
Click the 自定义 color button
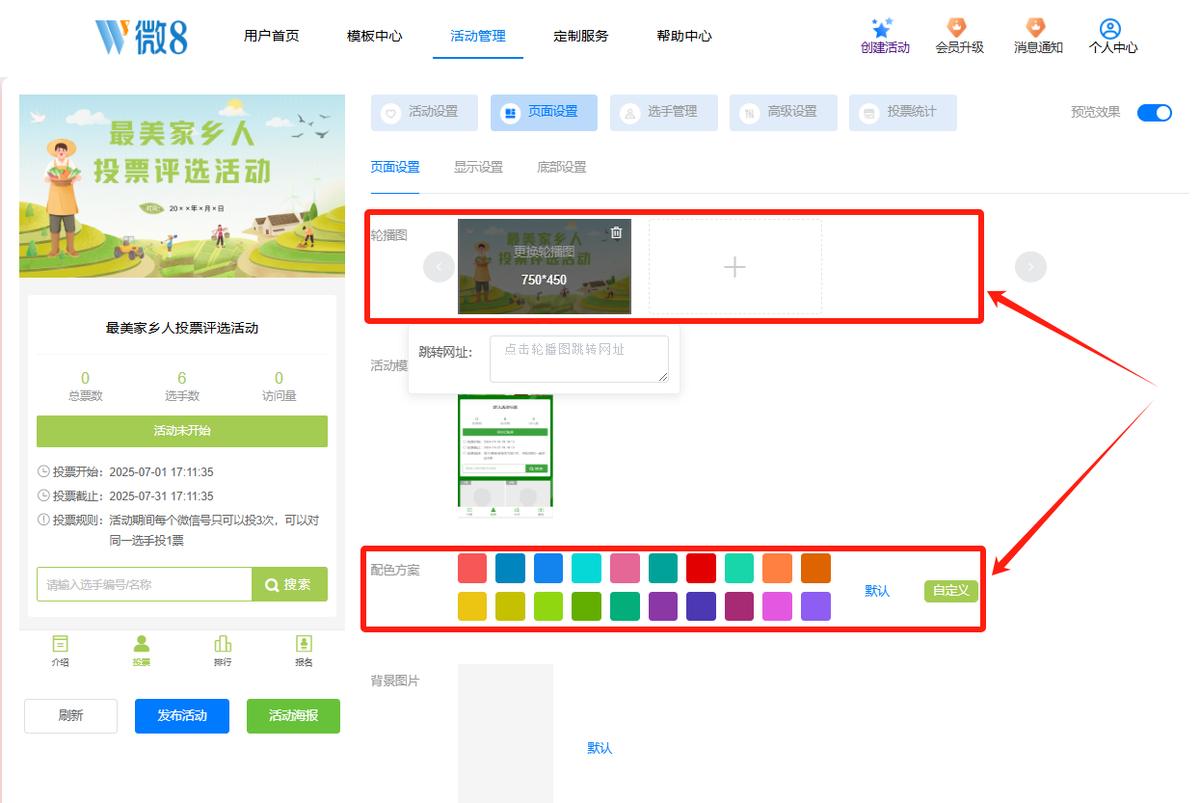[951, 591]
